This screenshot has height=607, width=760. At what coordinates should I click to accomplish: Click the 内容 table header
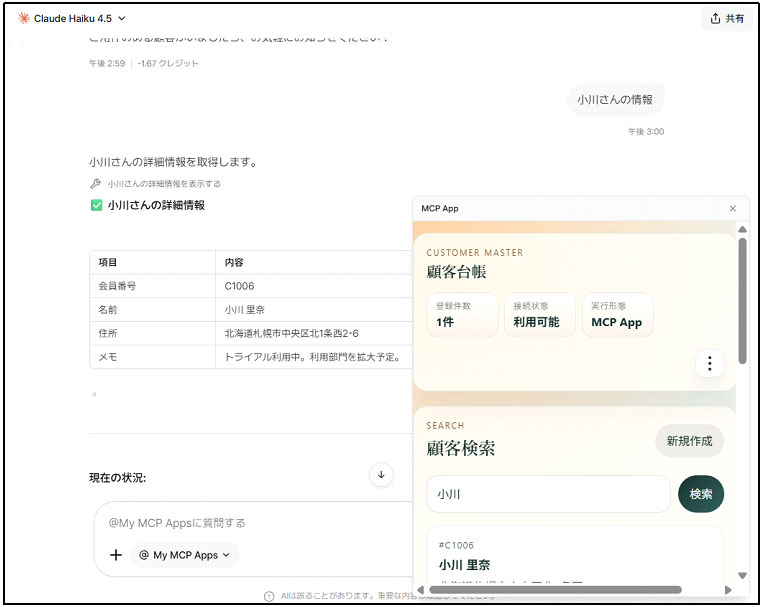tap(314, 263)
